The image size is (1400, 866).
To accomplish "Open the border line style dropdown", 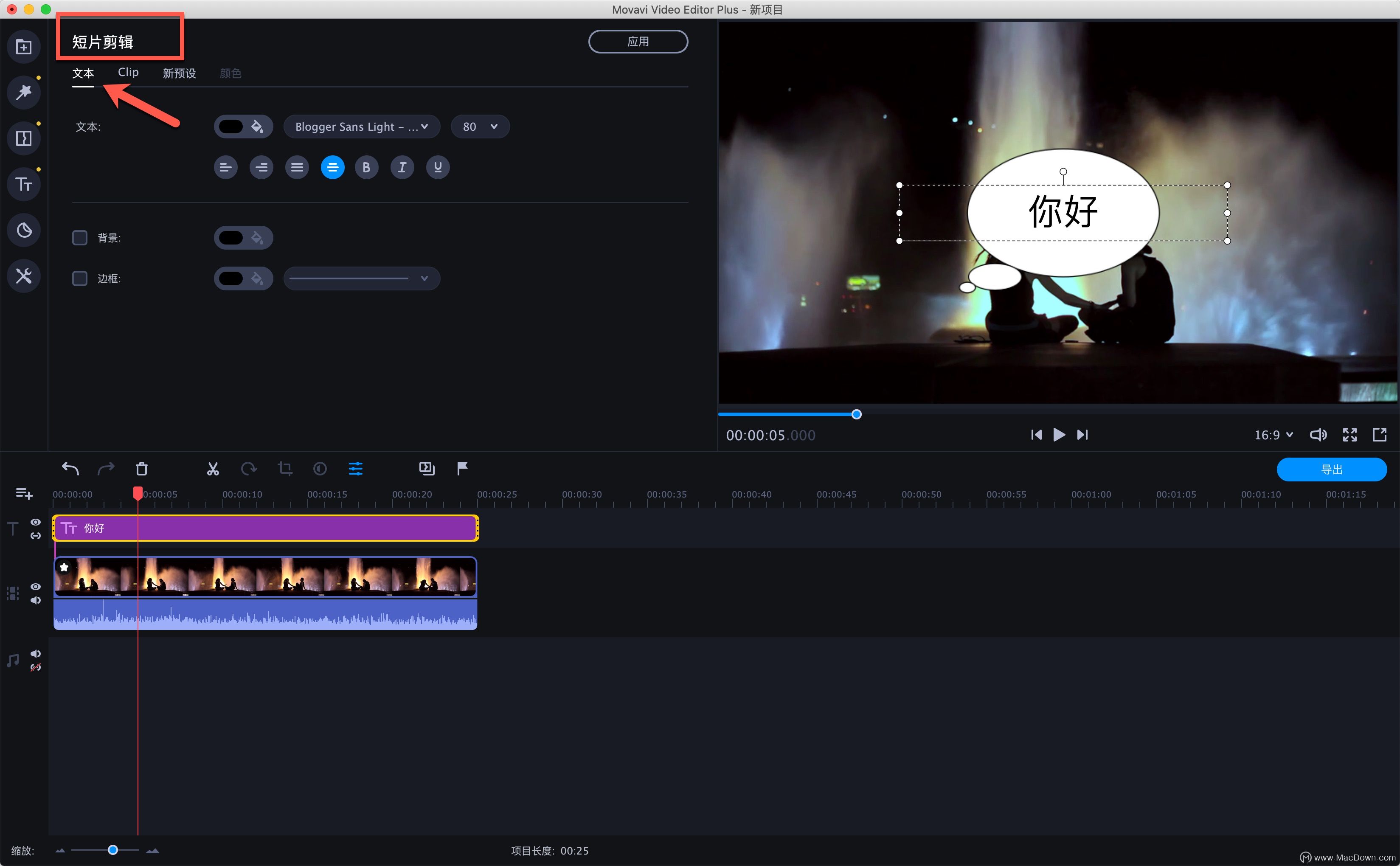I will [362, 278].
